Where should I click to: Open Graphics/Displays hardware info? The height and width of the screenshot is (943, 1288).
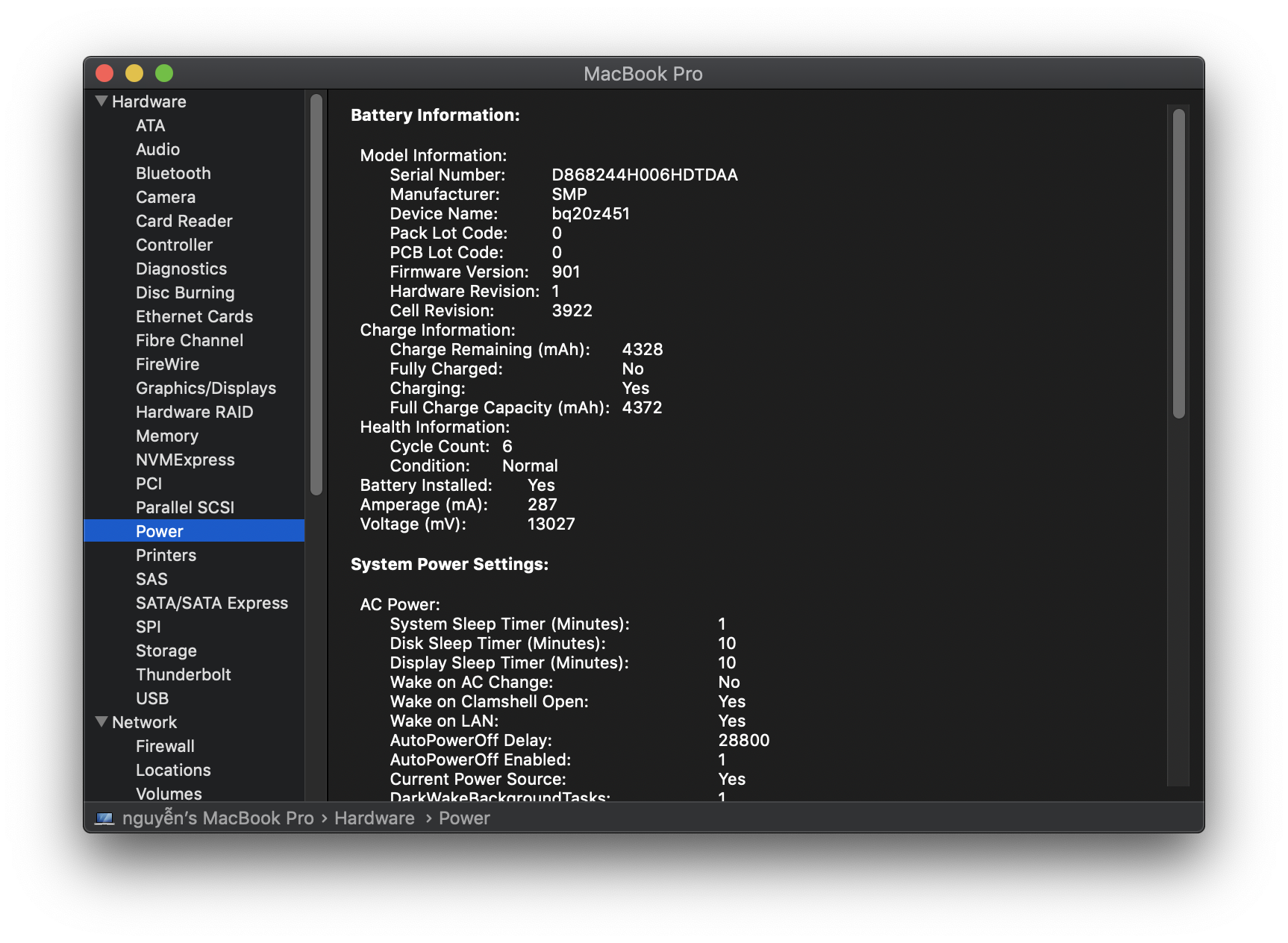[205, 388]
